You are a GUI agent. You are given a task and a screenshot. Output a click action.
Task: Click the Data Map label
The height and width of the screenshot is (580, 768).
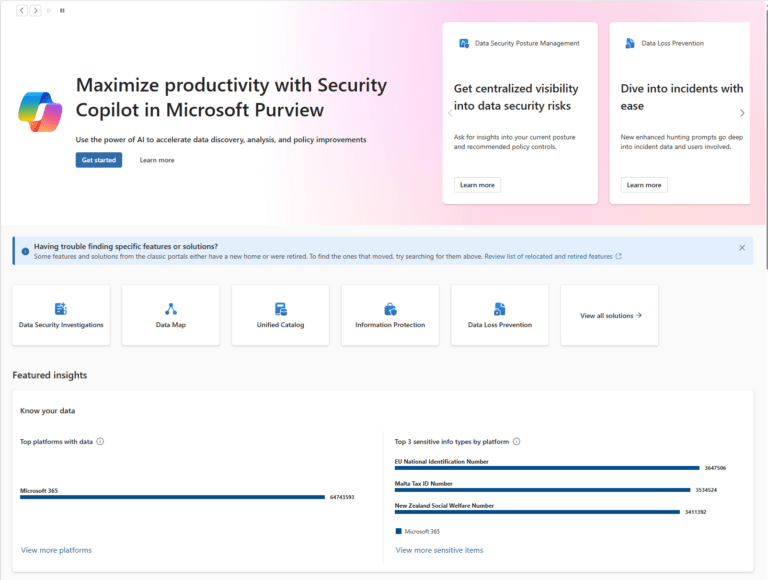click(170, 325)
